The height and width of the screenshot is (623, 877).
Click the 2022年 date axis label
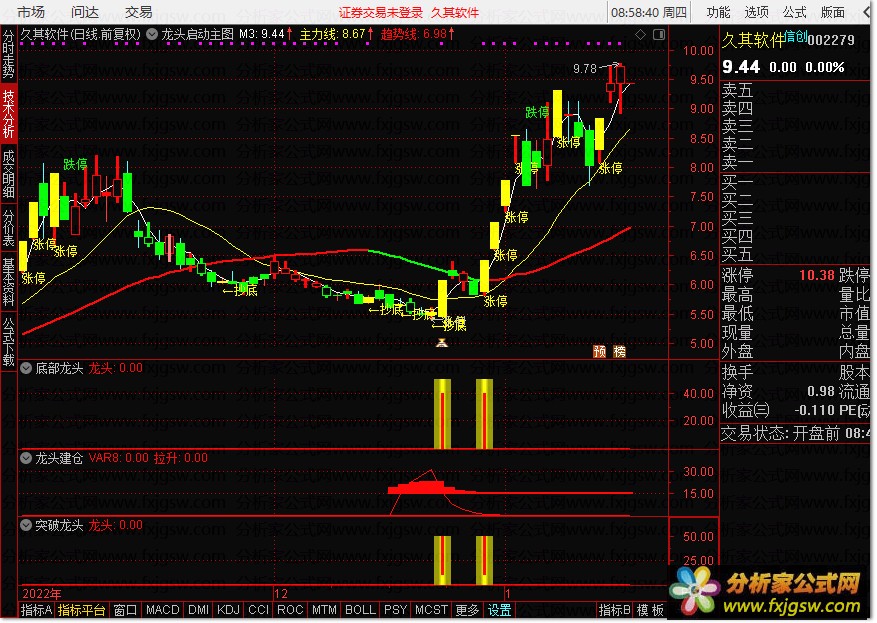click(41, 593)
